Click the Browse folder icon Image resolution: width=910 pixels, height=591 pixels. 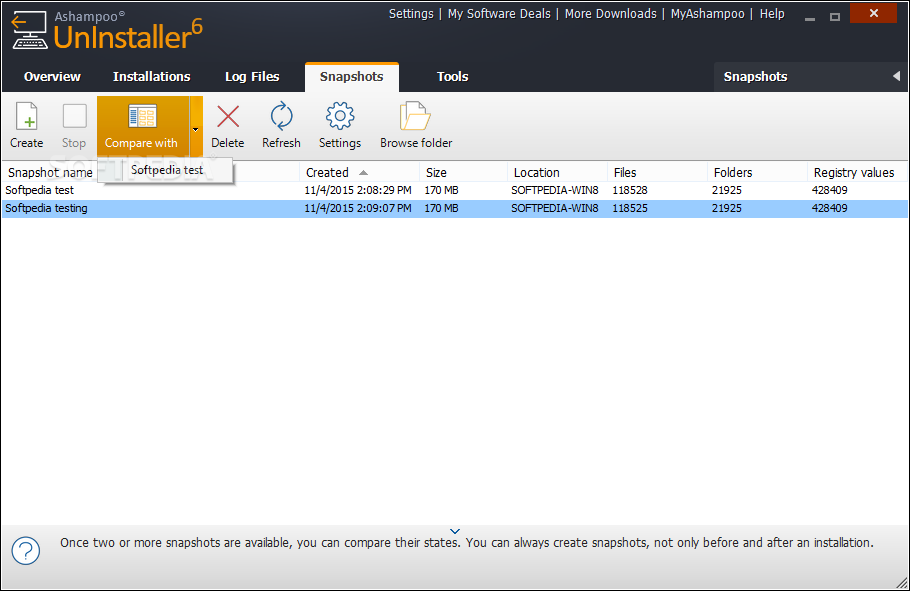[x=415, y=116]
